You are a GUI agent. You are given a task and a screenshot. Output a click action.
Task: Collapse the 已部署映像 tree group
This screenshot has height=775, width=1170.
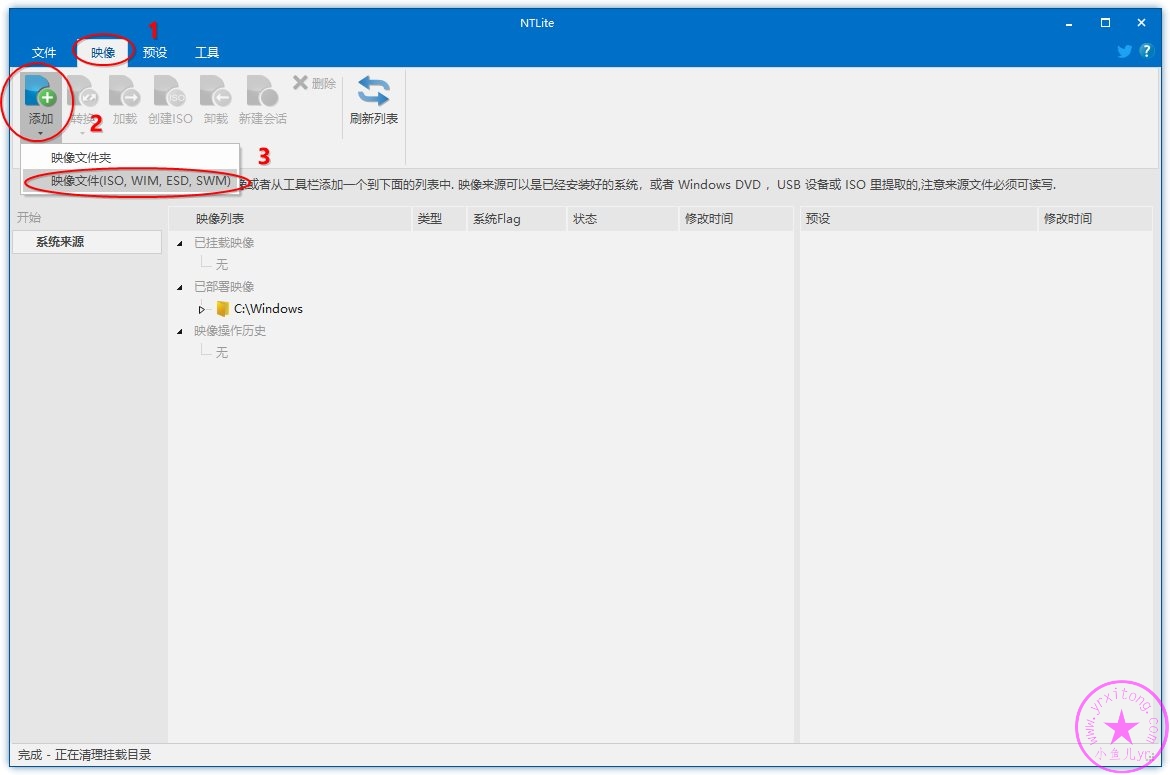tap(180, 287)
